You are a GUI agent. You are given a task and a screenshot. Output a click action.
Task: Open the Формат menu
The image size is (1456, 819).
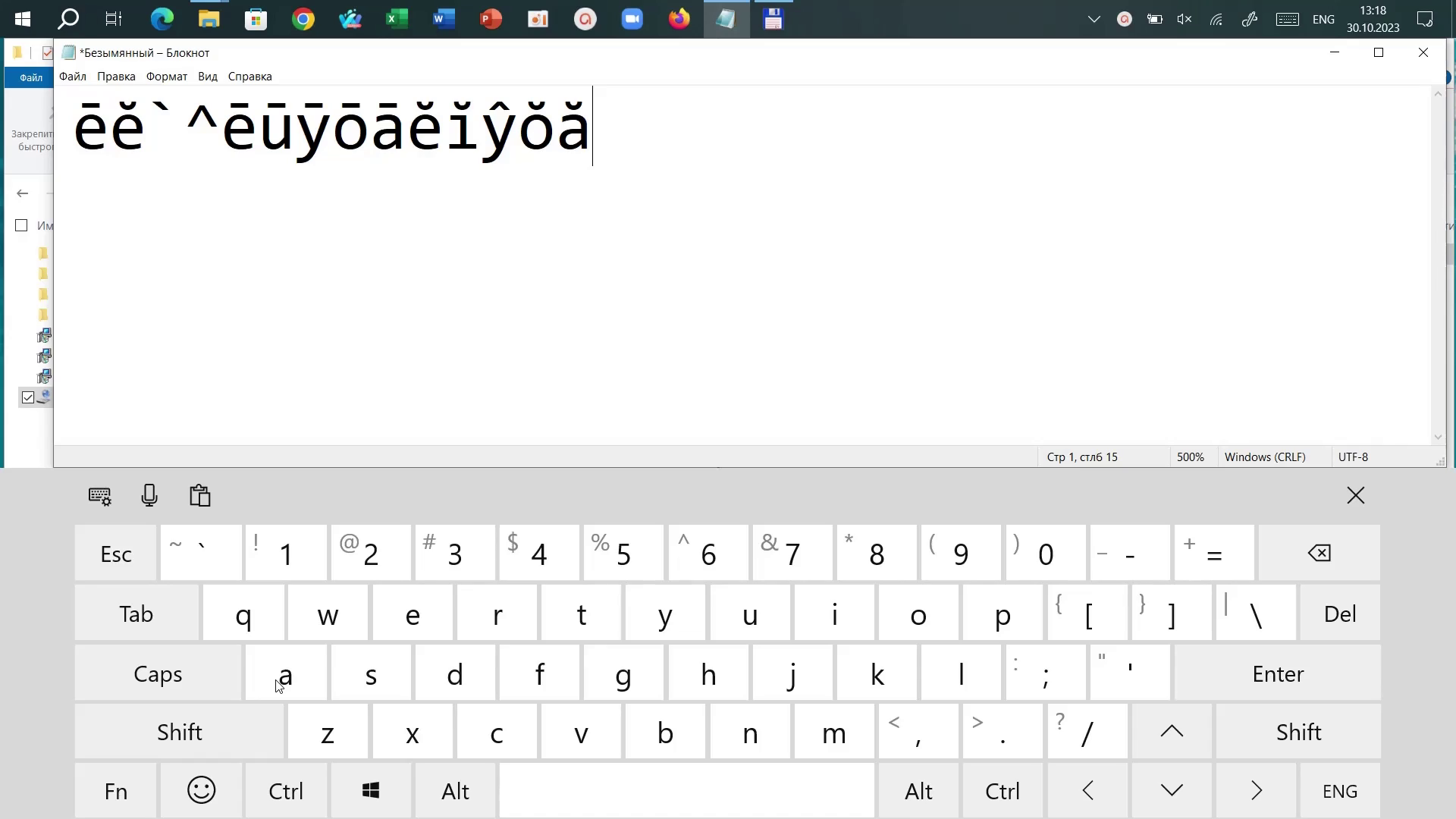[x=167, y=77]
